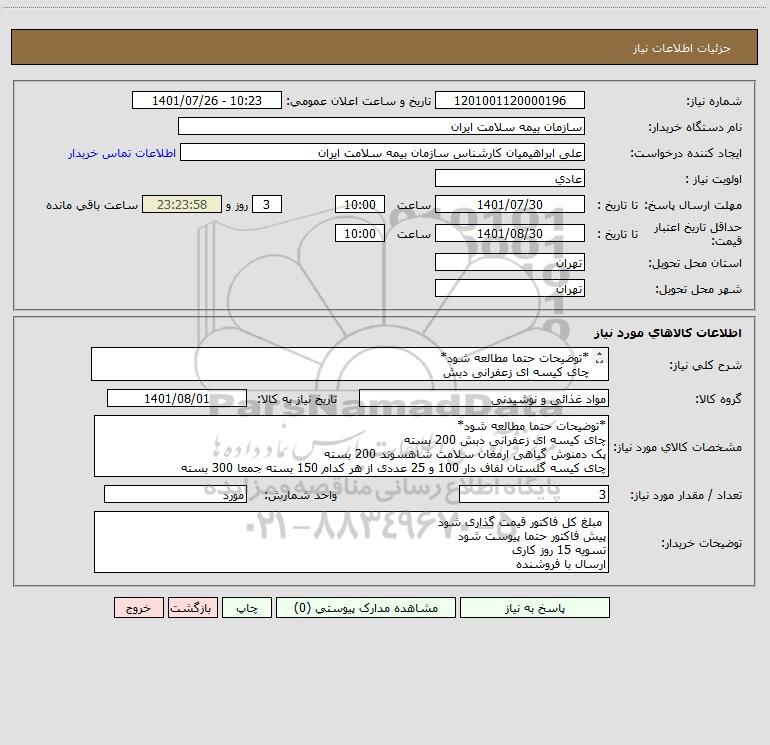Click the خروج exit button
The height and width of the screenshot is (745, 770).
point(138,607)
